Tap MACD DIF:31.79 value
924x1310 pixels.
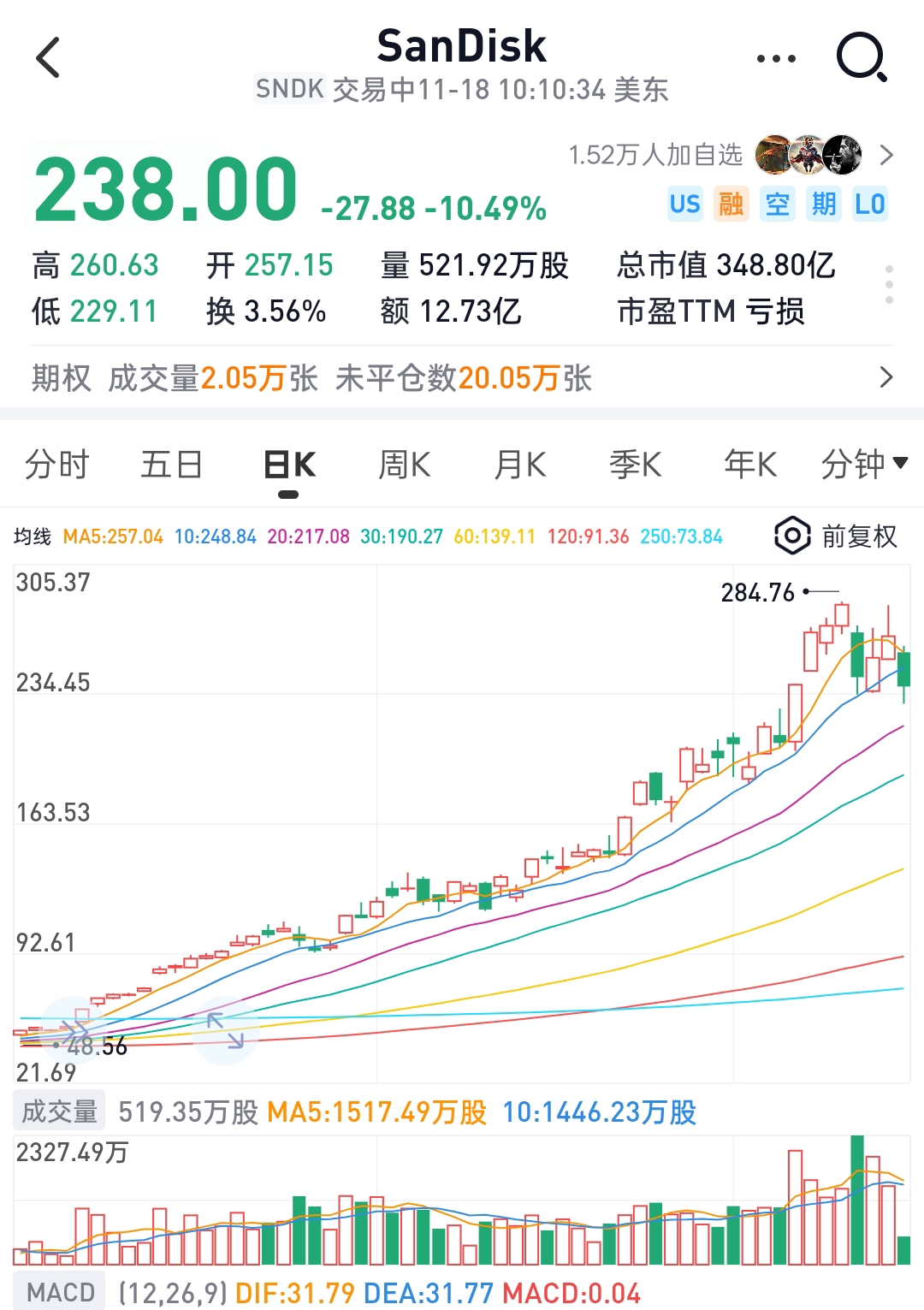click(x=295, y=1293)
